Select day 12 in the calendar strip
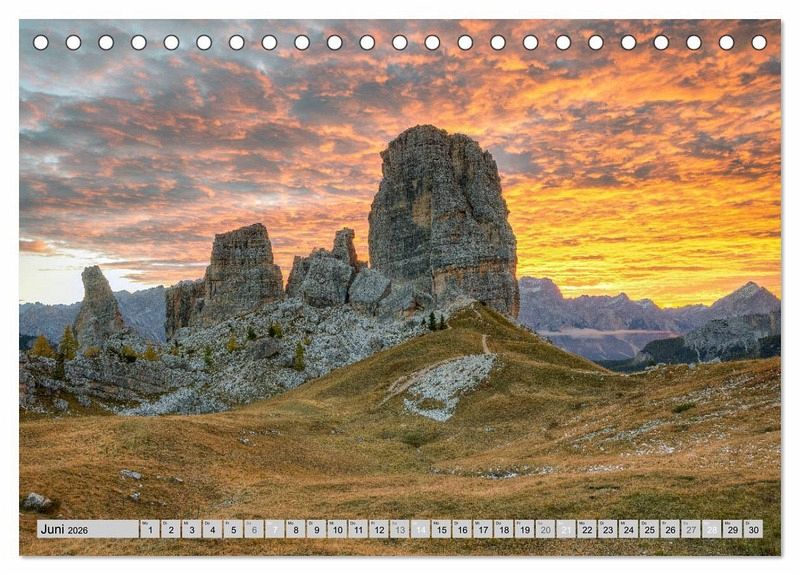 click(379, 529)
